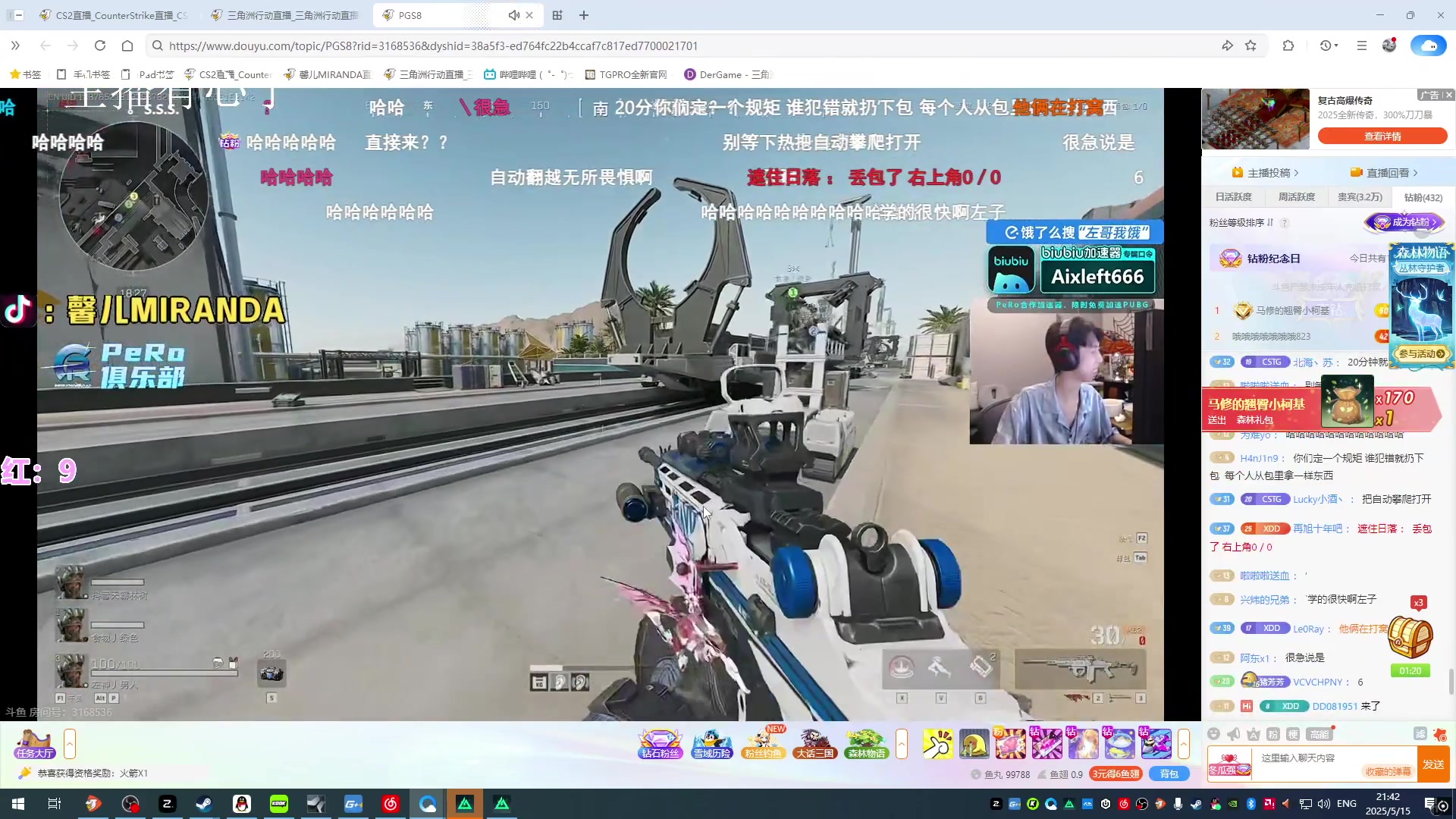Toggle the star-badge icon in the chat toolbar

1254,734
